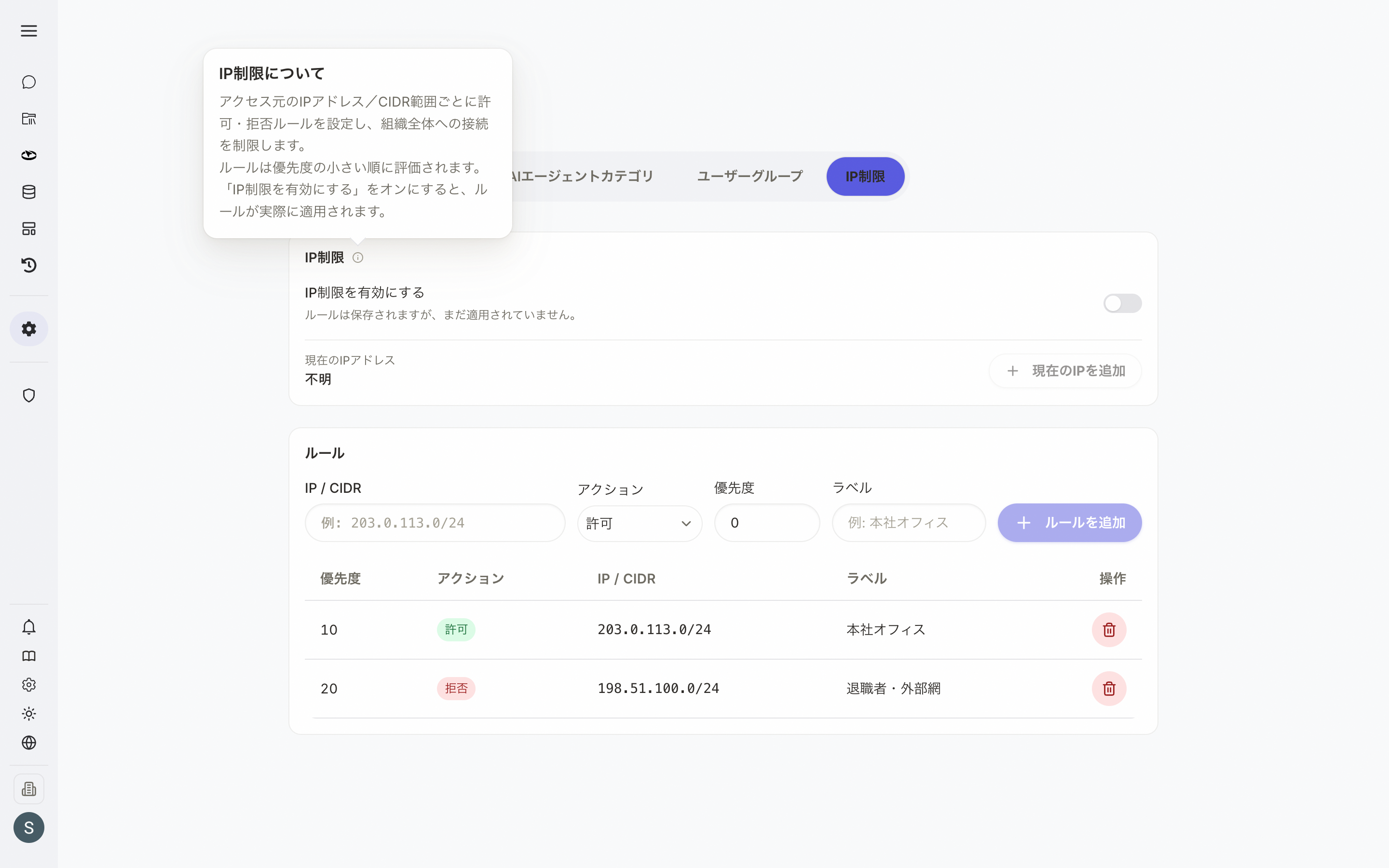Focus the 優先度 input field showing 0
1389x868 pixels.
pos(767,523)
